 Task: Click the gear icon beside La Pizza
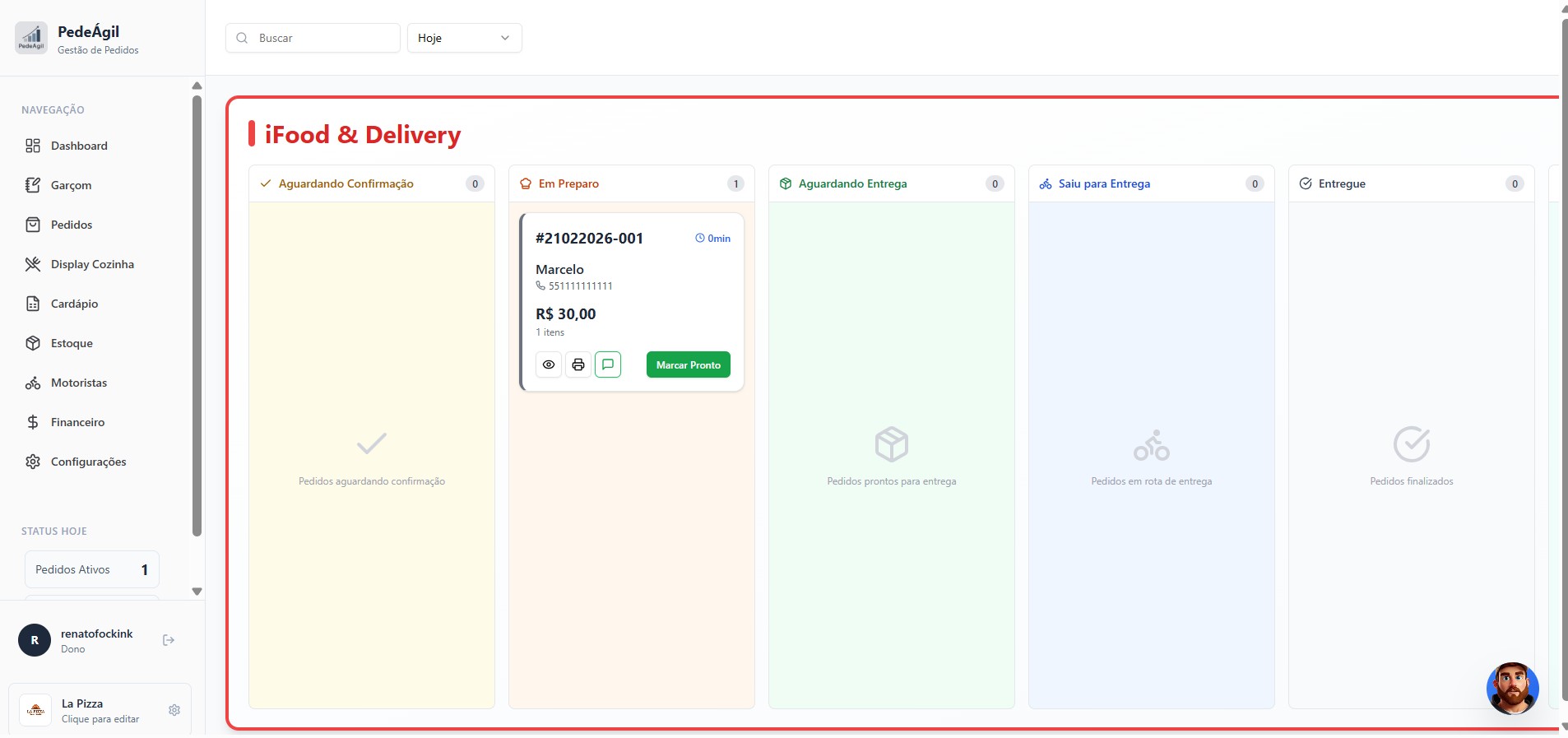coord(174,710)
